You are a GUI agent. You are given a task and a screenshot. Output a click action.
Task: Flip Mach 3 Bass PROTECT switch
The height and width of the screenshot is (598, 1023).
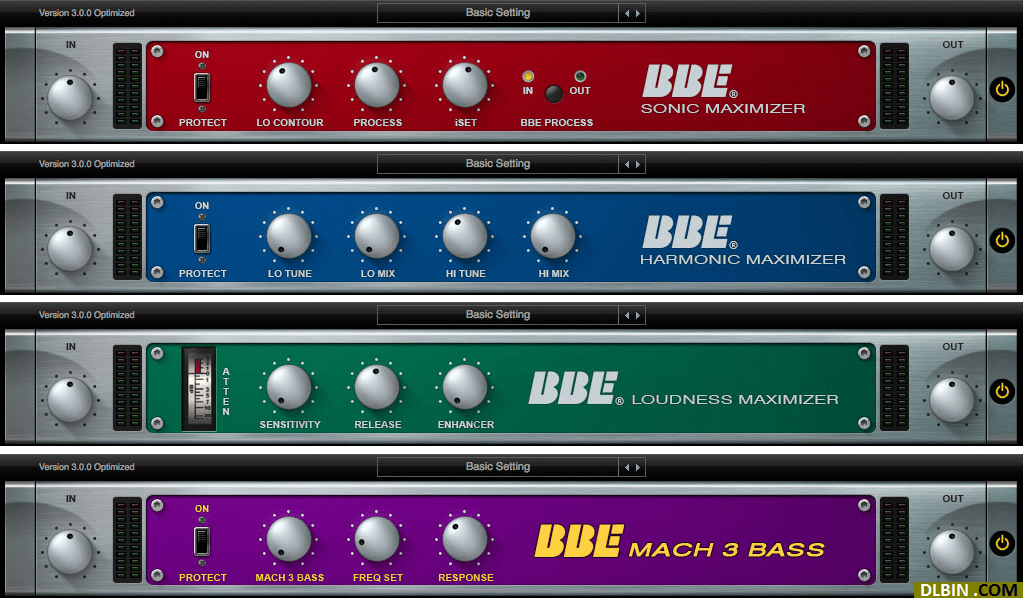tap(202, 541)
